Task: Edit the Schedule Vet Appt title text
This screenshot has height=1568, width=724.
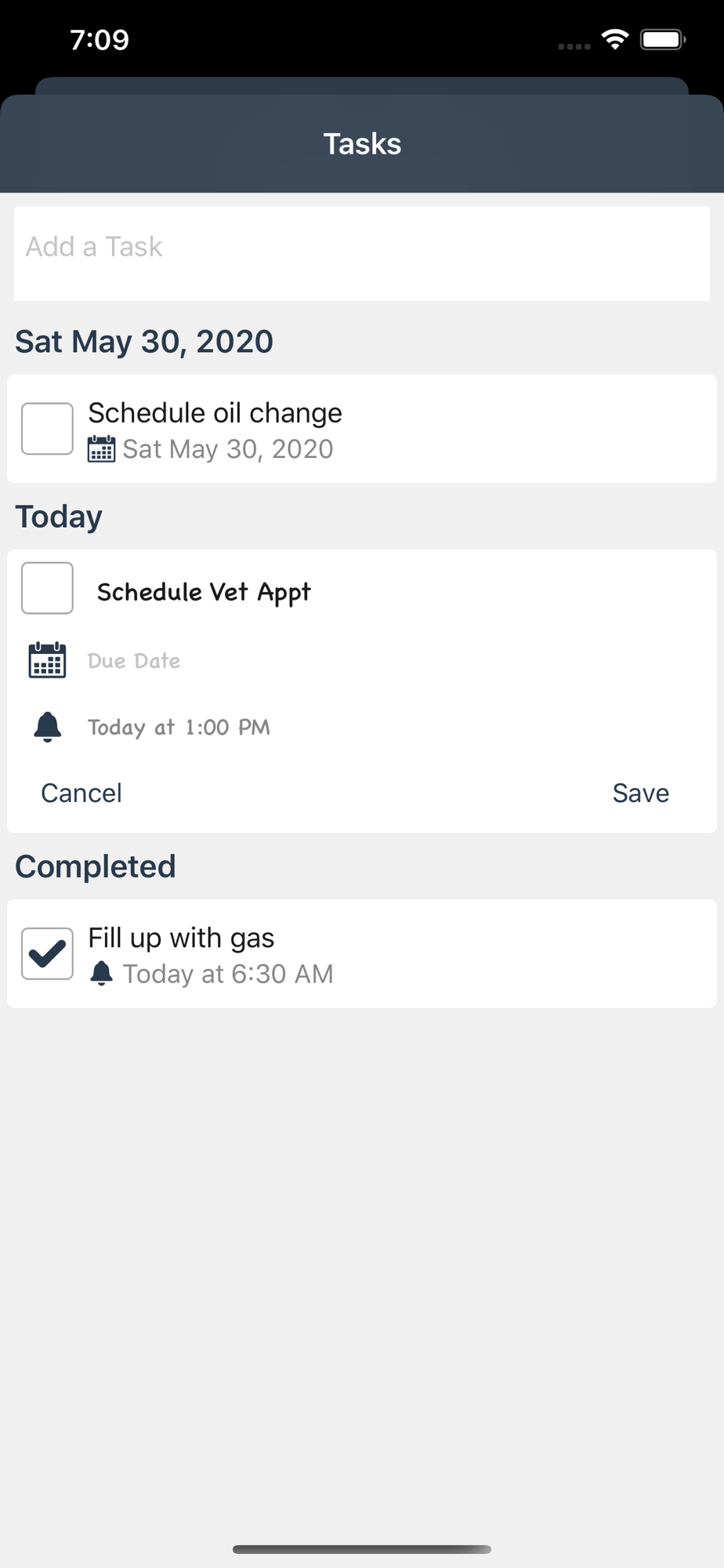Action: [204, 592]
